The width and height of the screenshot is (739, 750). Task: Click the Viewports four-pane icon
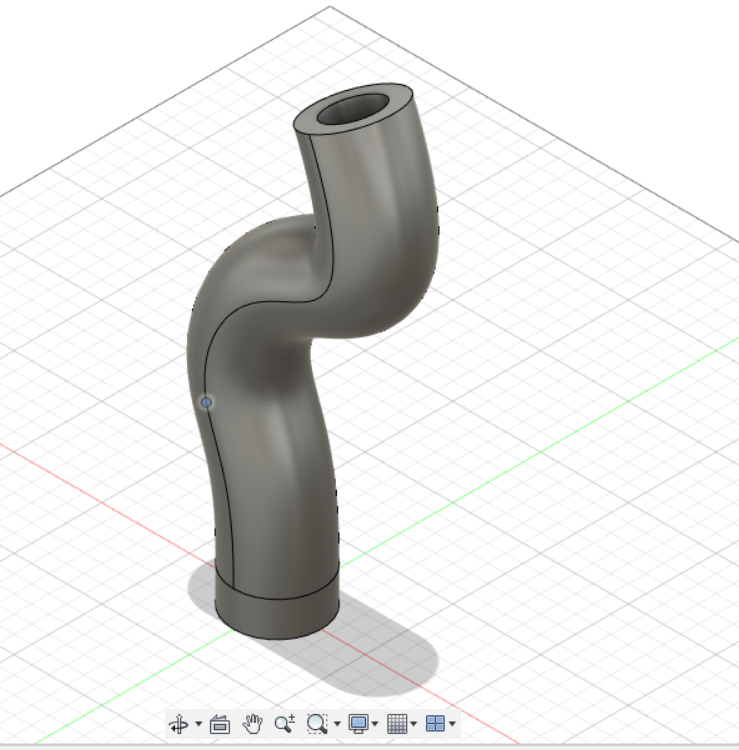pos(435,724)
